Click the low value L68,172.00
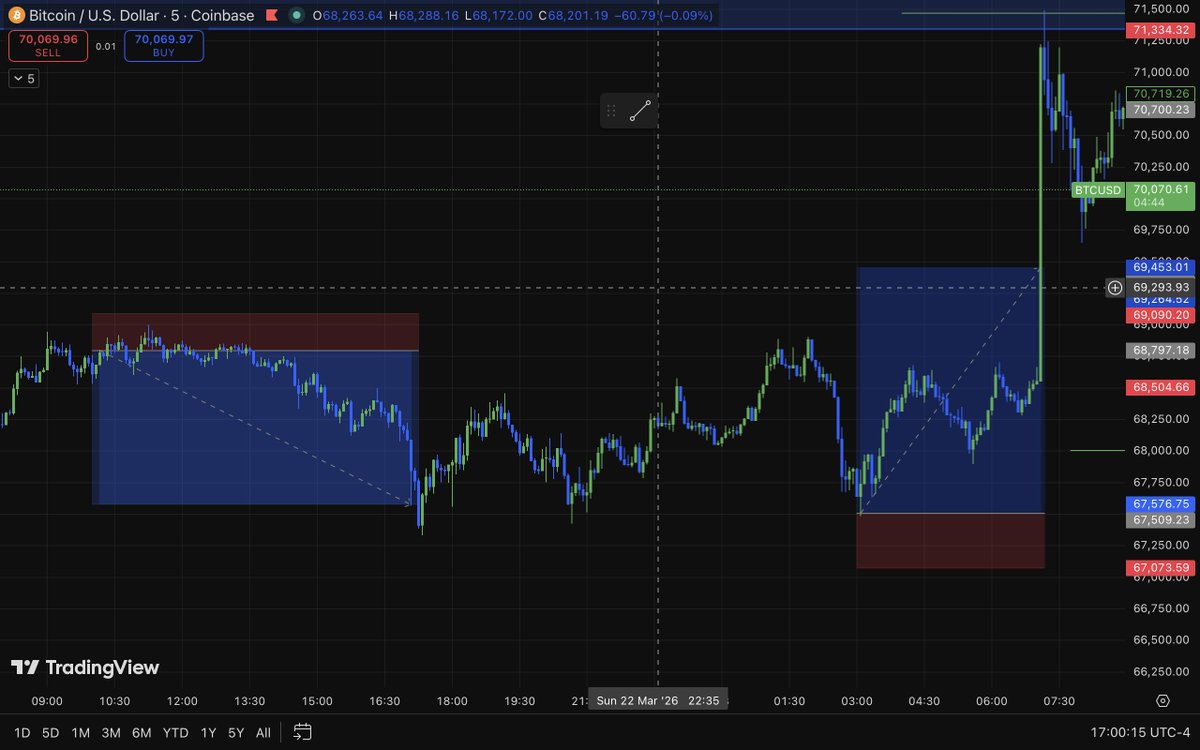The width and height of the screenshot is (1200, 750). [x=499, y=16]
